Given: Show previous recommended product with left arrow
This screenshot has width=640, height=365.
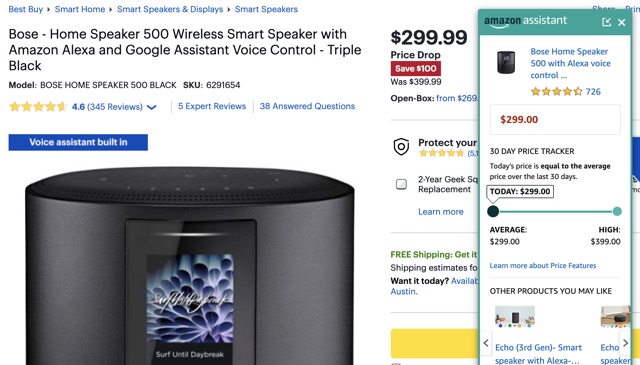Looking at the screenshot, I should (x=486, y=343).
